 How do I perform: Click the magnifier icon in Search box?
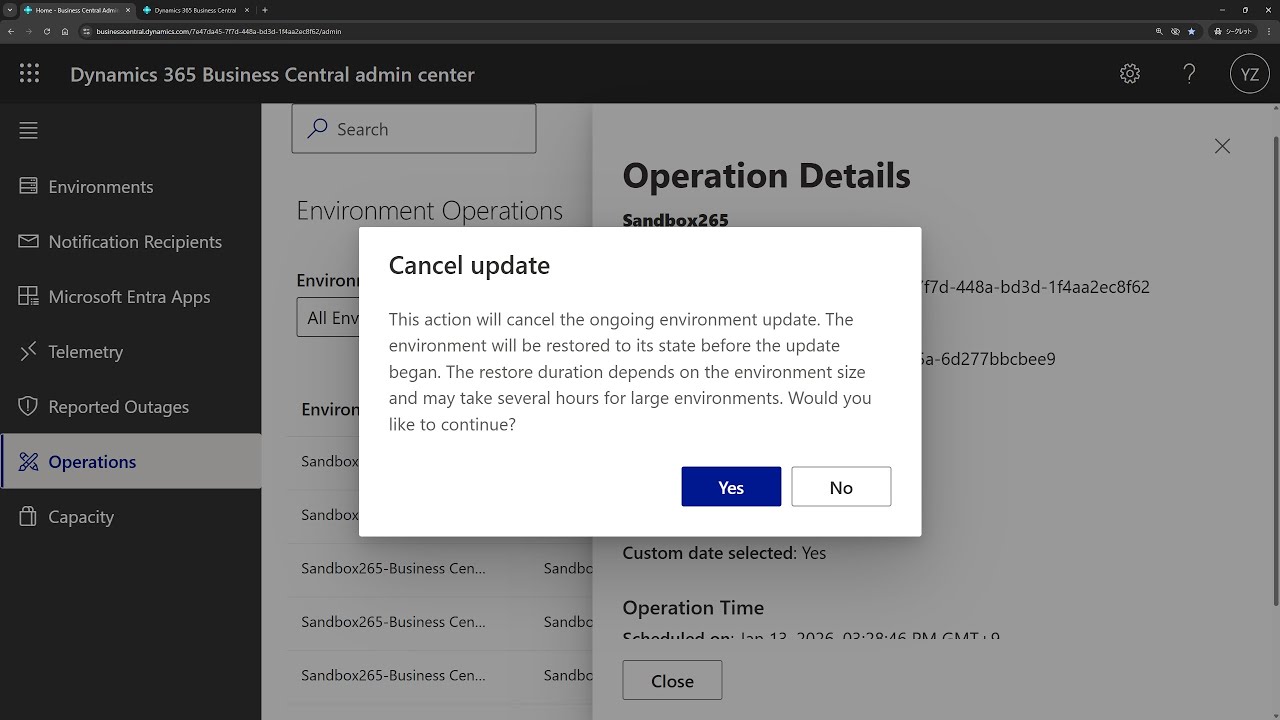[x=317, y=128]
